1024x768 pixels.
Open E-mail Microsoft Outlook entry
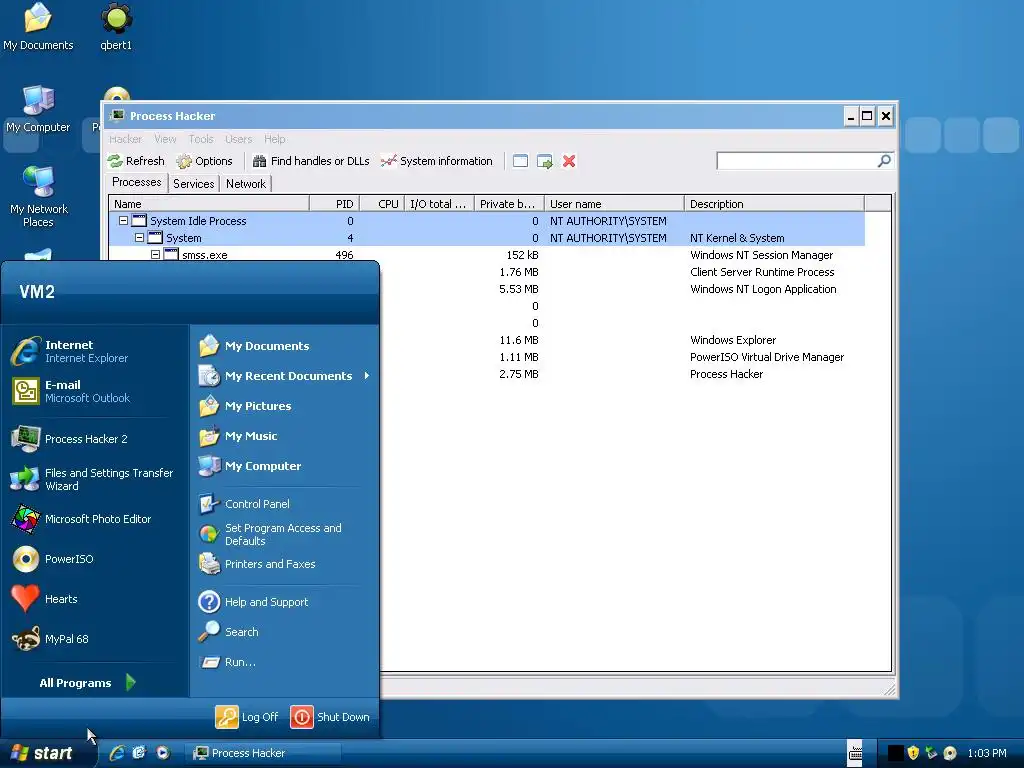[95, 391]
